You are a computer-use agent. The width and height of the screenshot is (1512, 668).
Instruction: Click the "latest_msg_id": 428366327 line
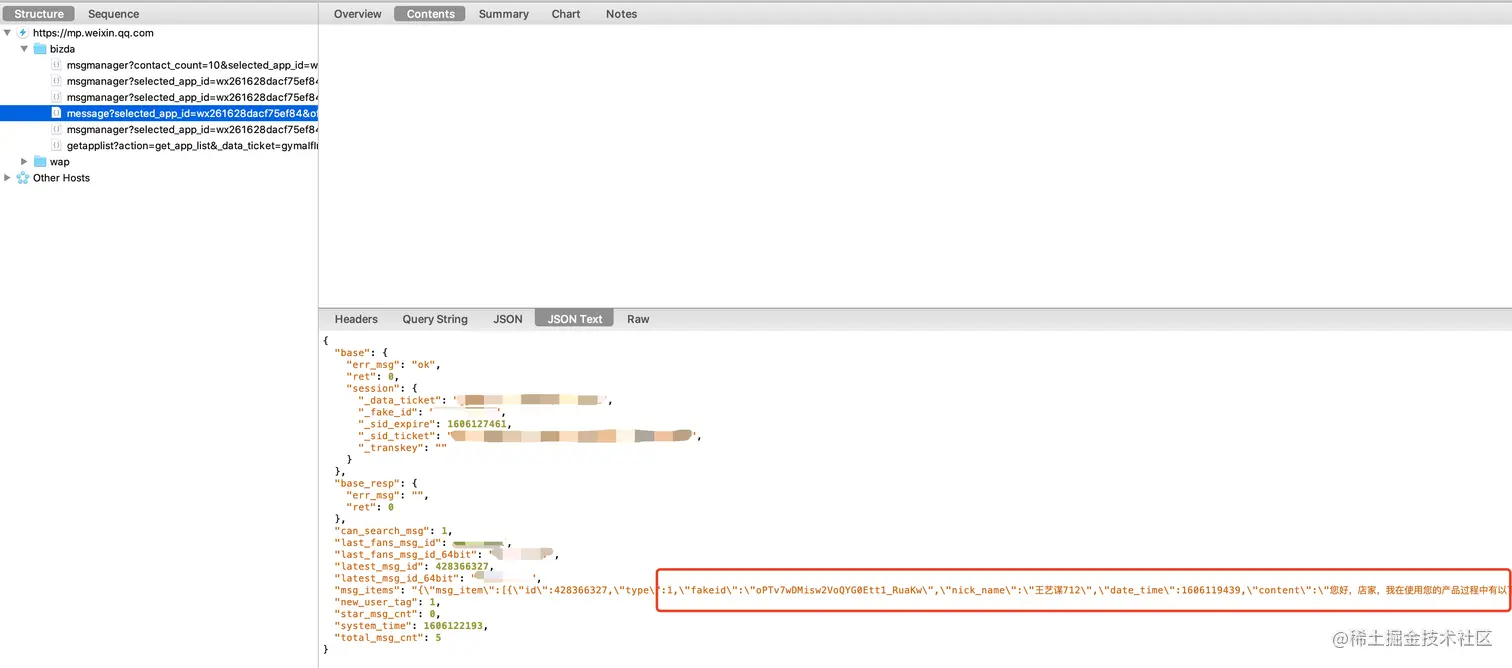pyautogui.click(x=413, y=567)
